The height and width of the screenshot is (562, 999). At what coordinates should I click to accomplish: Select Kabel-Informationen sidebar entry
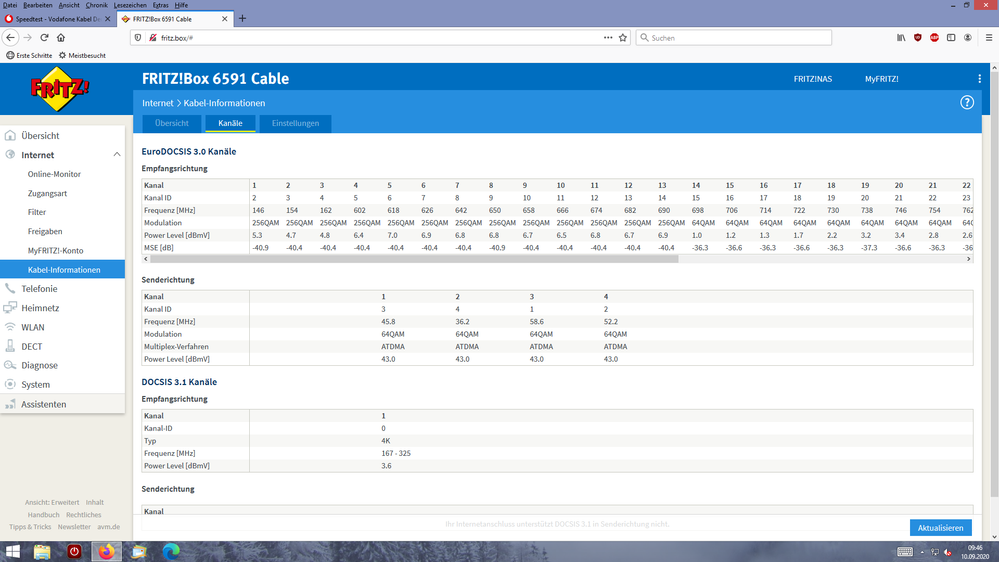(62, 270)
